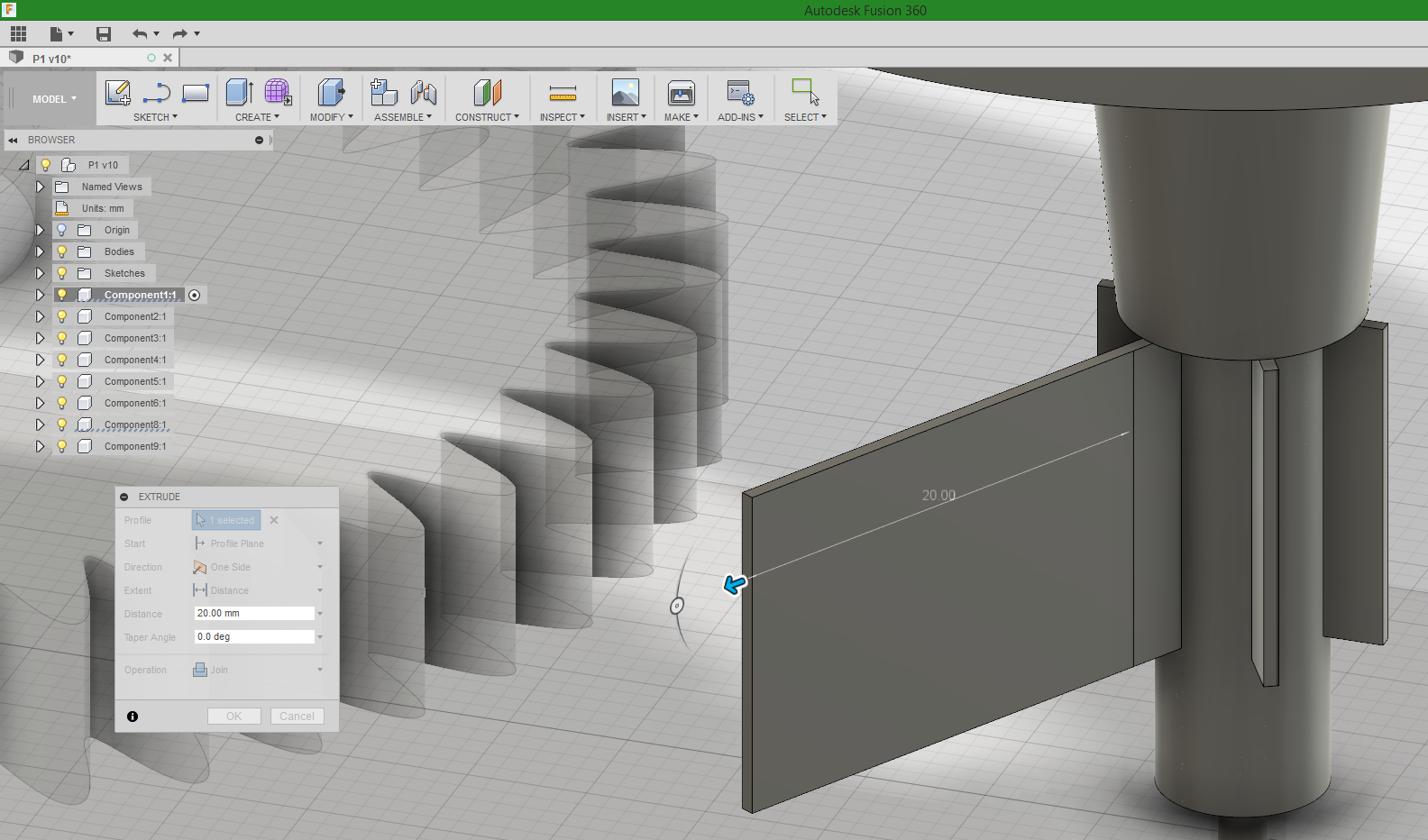Viewport: 1428px width, 840px height.
Task: Click the Select tool icon
Action: coord(805,93)
